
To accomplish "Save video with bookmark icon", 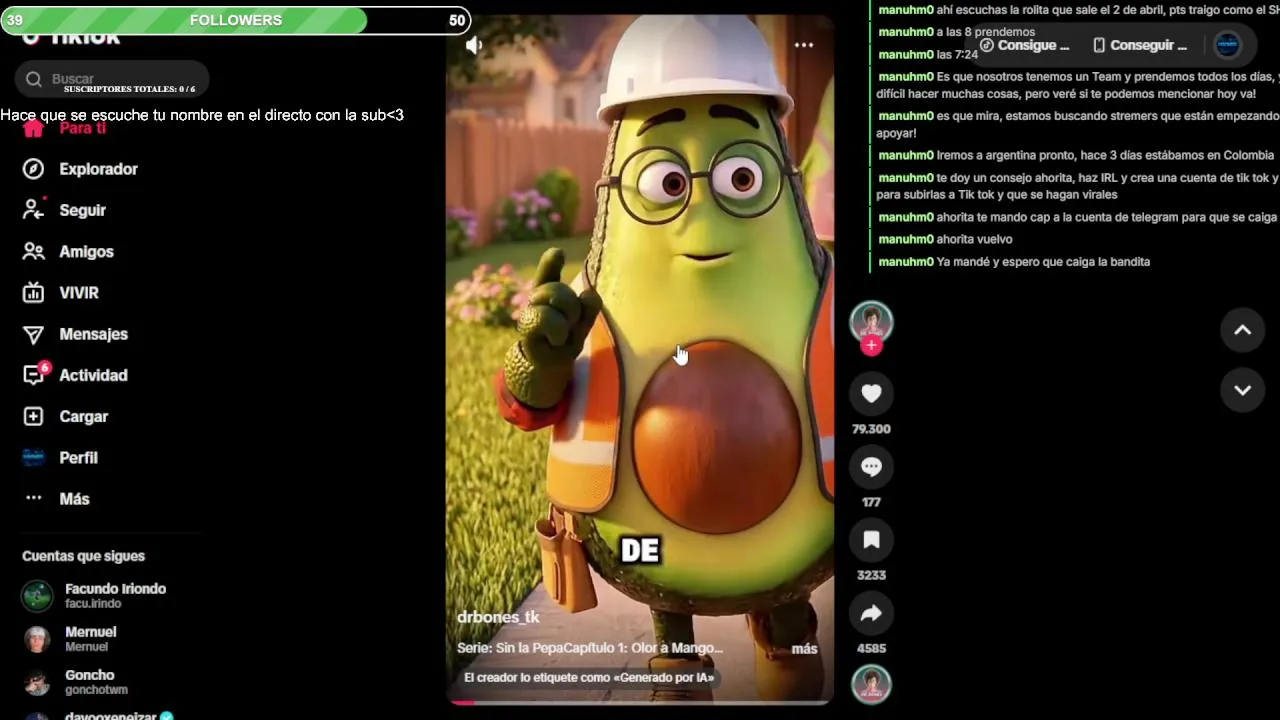I will [x=871, y=540].
